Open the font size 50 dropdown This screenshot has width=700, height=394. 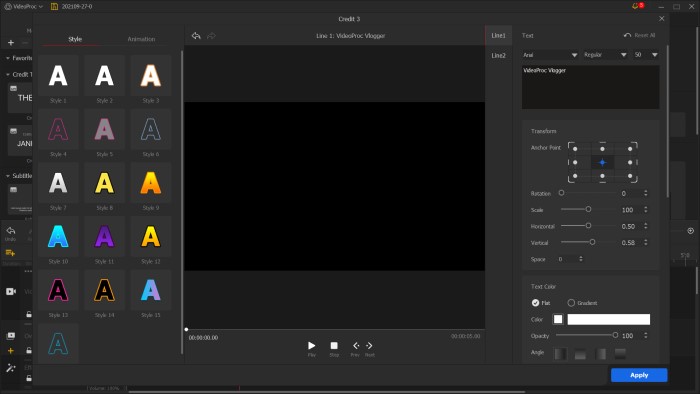[x=646, y=55]
